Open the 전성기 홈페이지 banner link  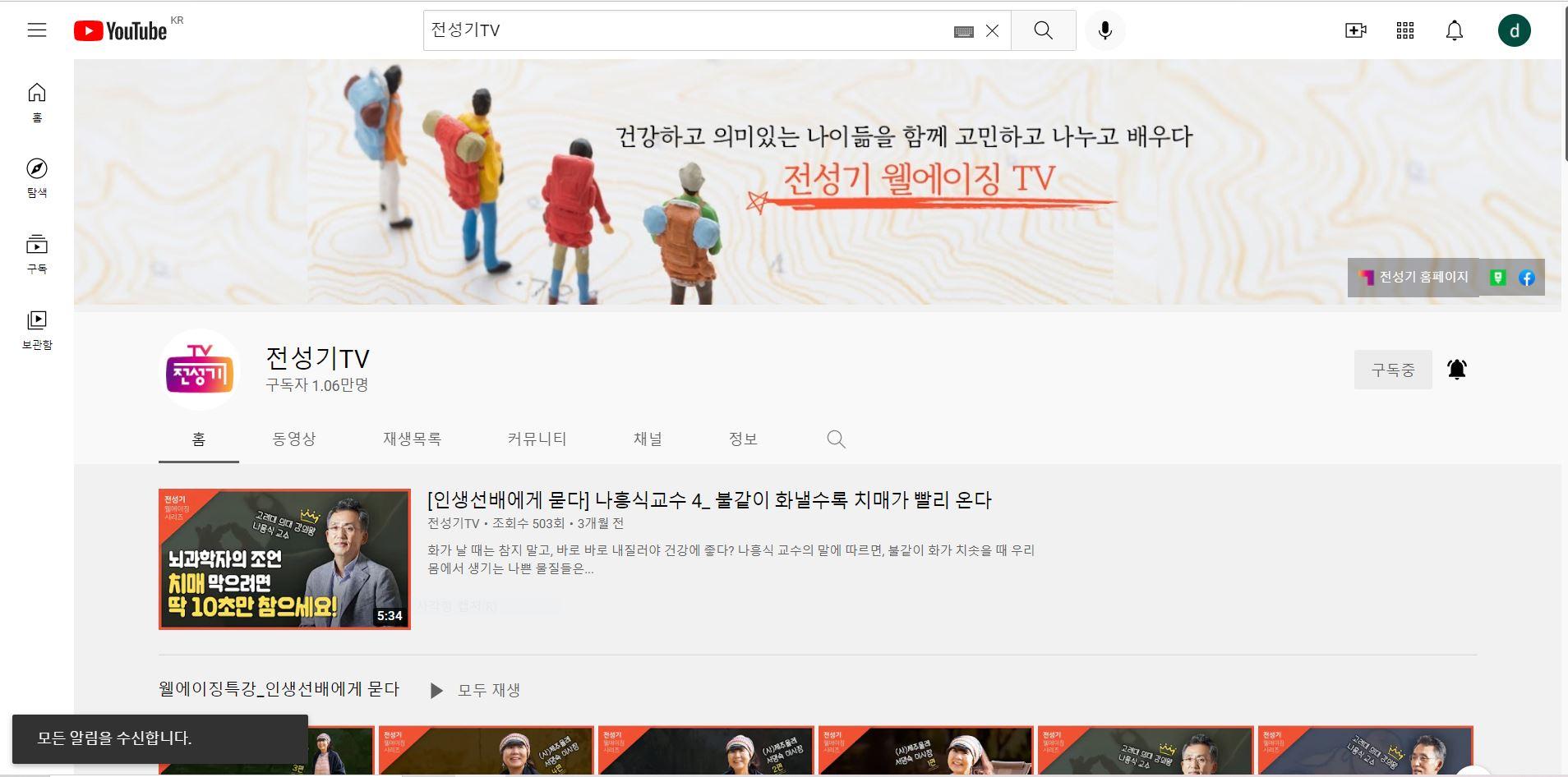click(x=1414, y=277)
